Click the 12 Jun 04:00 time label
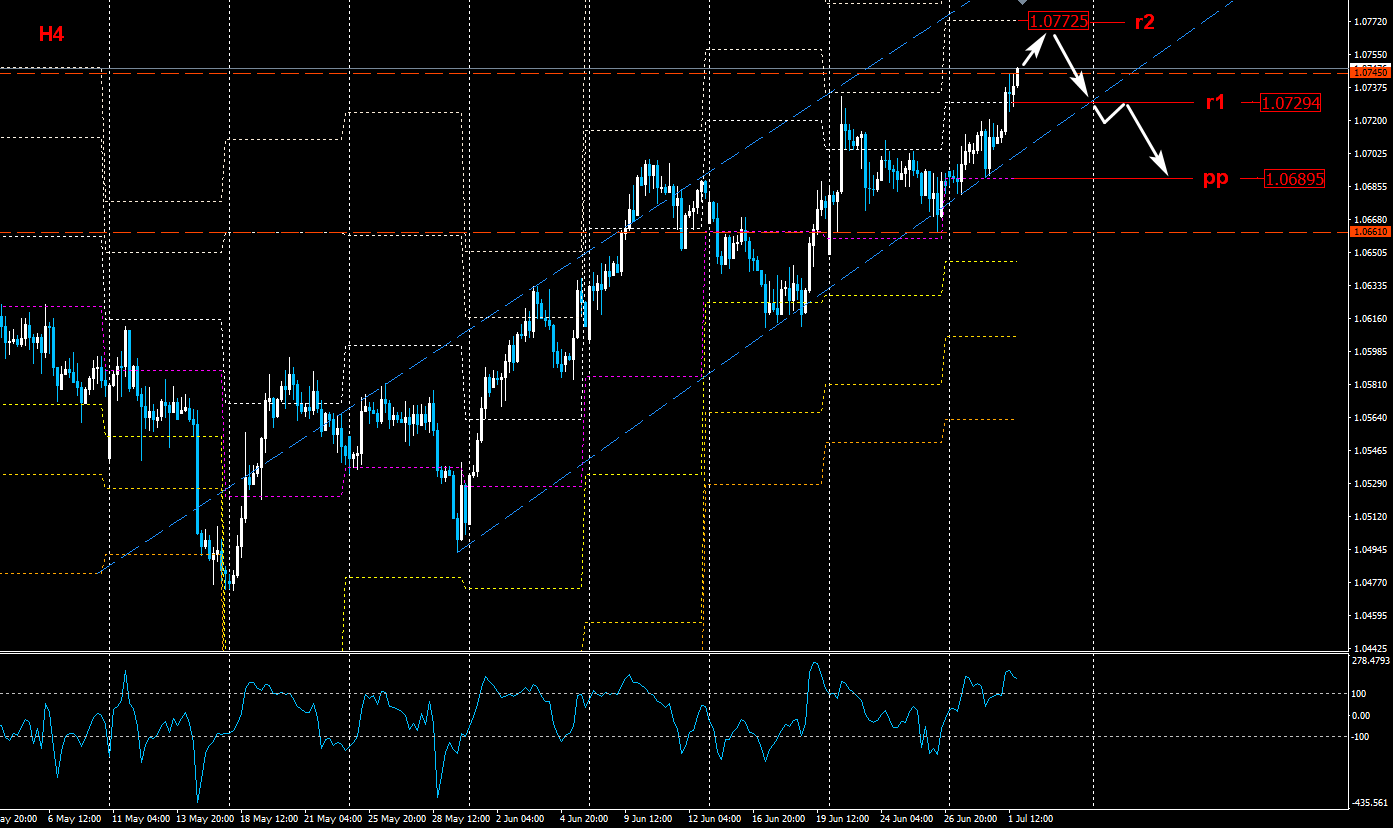Screen dimensions: 1393x828 coord(714,818)
